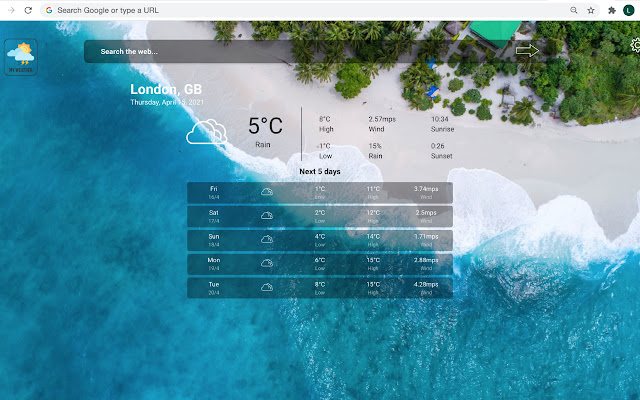The image size is (640, 400).
Task: Click the '12°C' high in Sat row
Action: [x=373, y=213]
